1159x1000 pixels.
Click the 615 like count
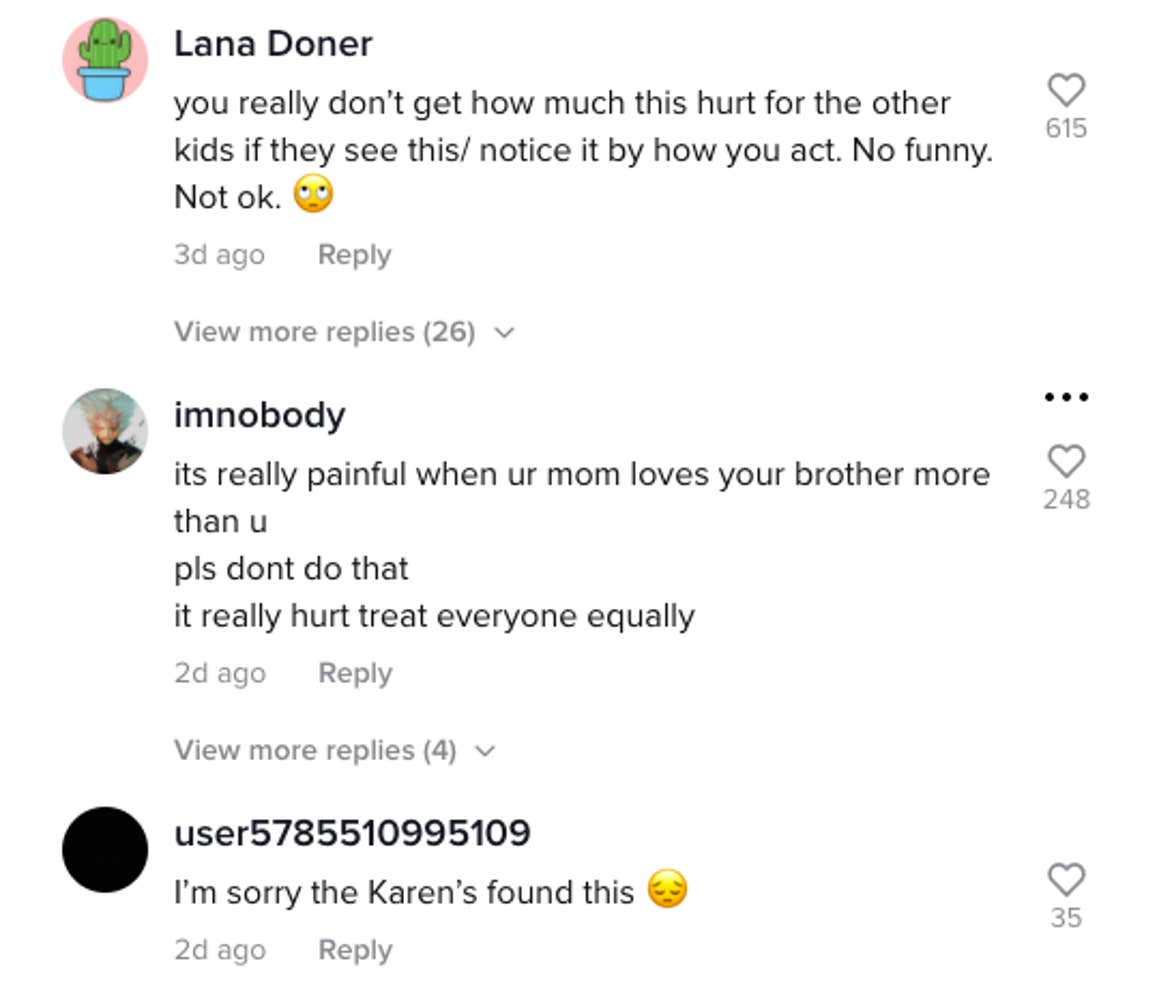(1066, 128)
